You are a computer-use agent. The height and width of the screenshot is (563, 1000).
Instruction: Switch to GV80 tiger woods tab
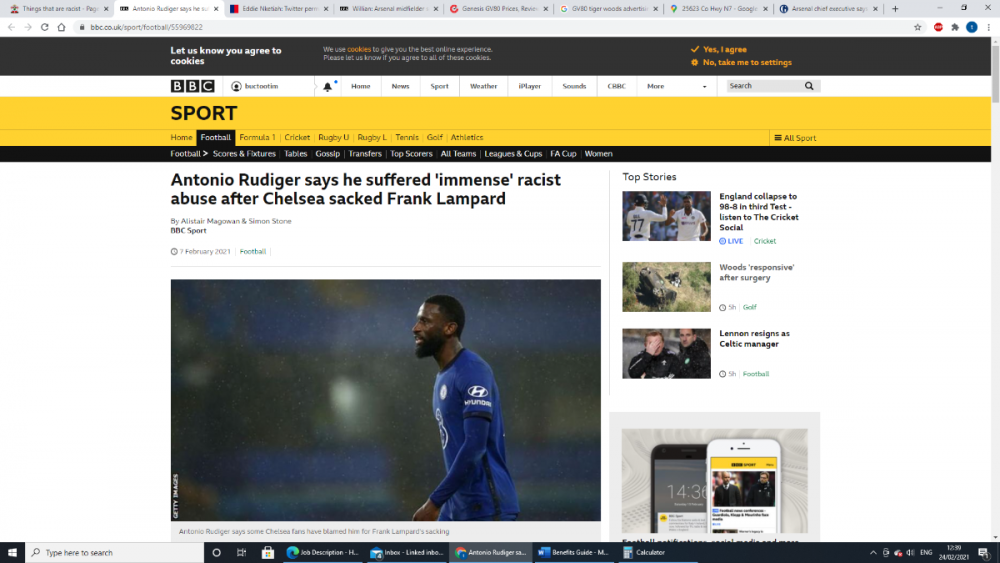click(x=608, y=9)
